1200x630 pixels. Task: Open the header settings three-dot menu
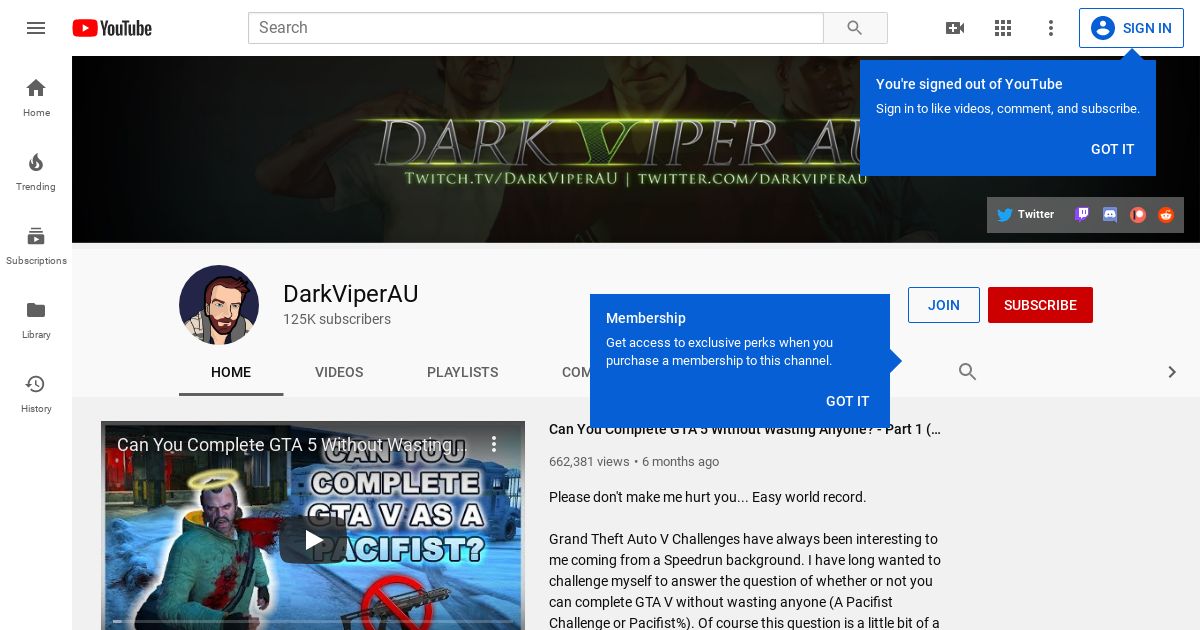(x=1051, y=28)
